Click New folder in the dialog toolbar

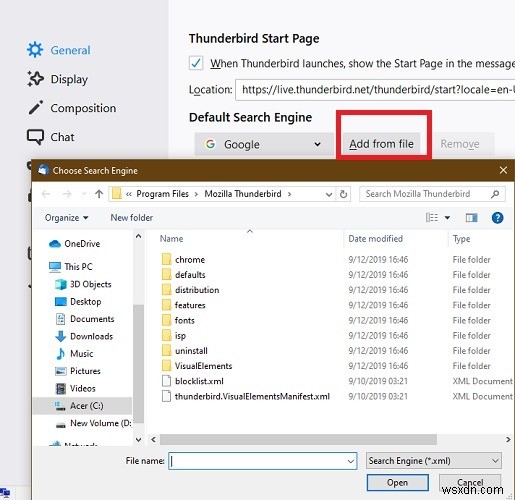(132, 218)
